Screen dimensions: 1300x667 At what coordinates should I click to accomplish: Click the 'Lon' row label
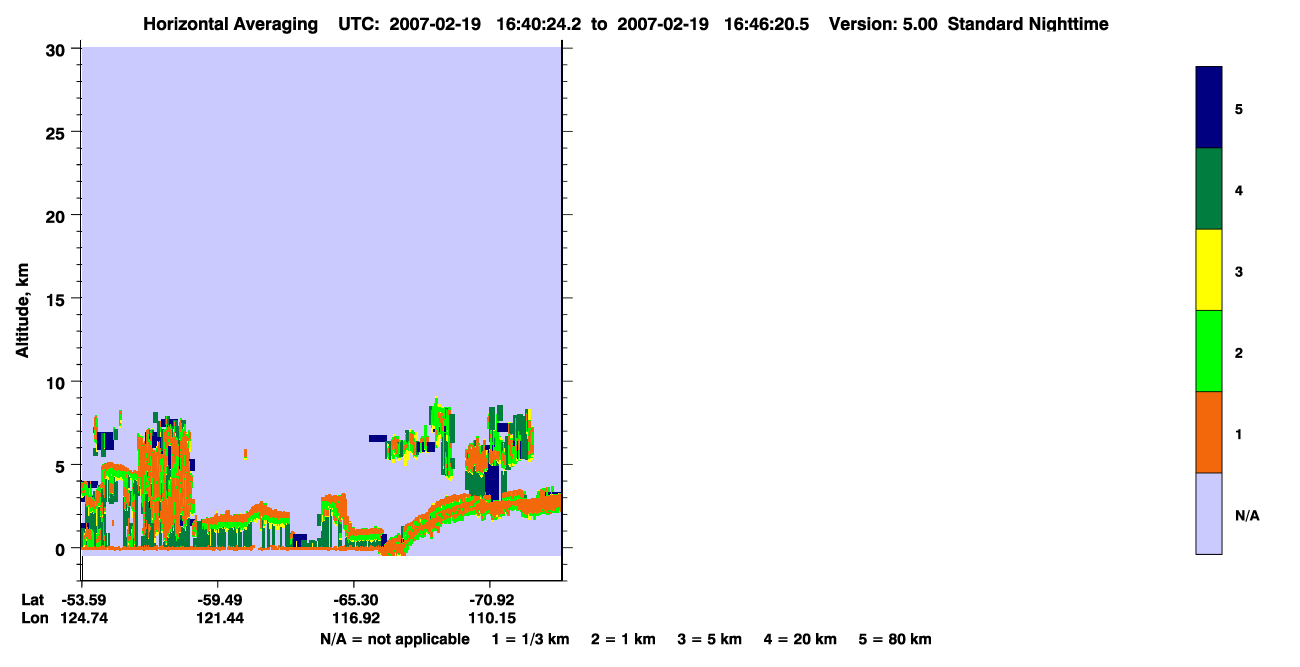coord(34,619)
